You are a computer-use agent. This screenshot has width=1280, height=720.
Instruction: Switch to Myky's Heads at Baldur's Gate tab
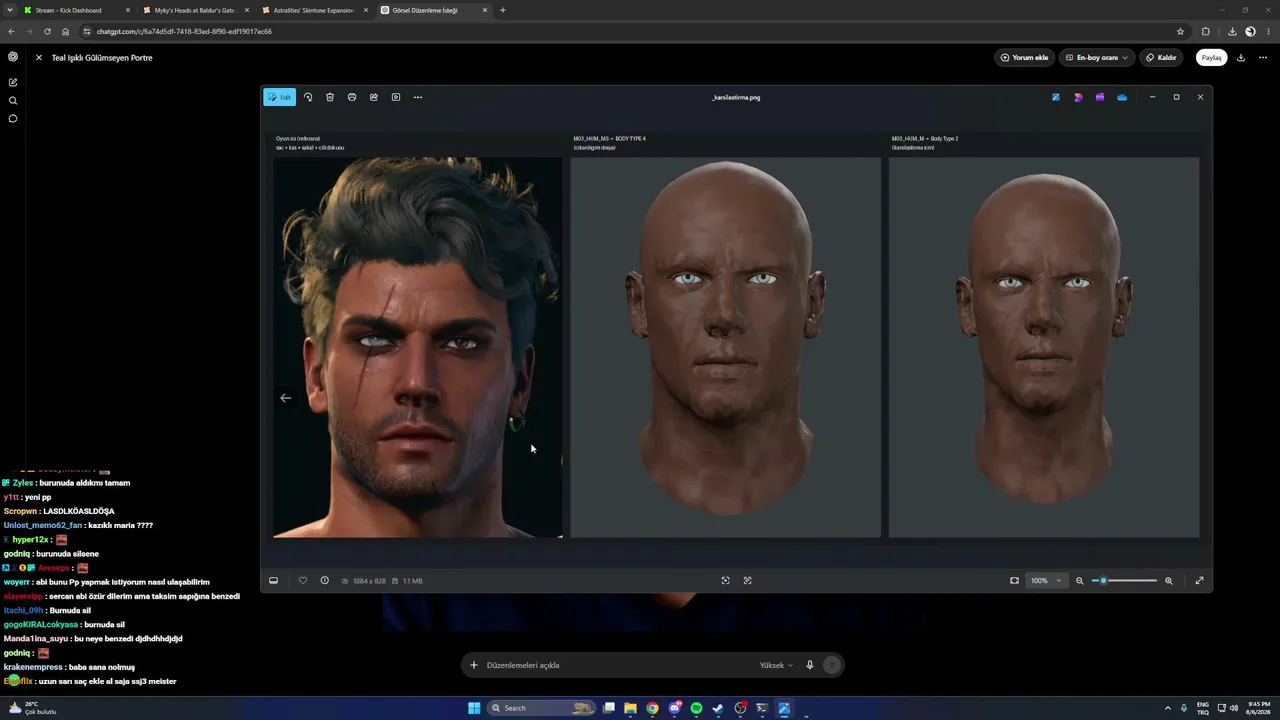pos(196,10)
